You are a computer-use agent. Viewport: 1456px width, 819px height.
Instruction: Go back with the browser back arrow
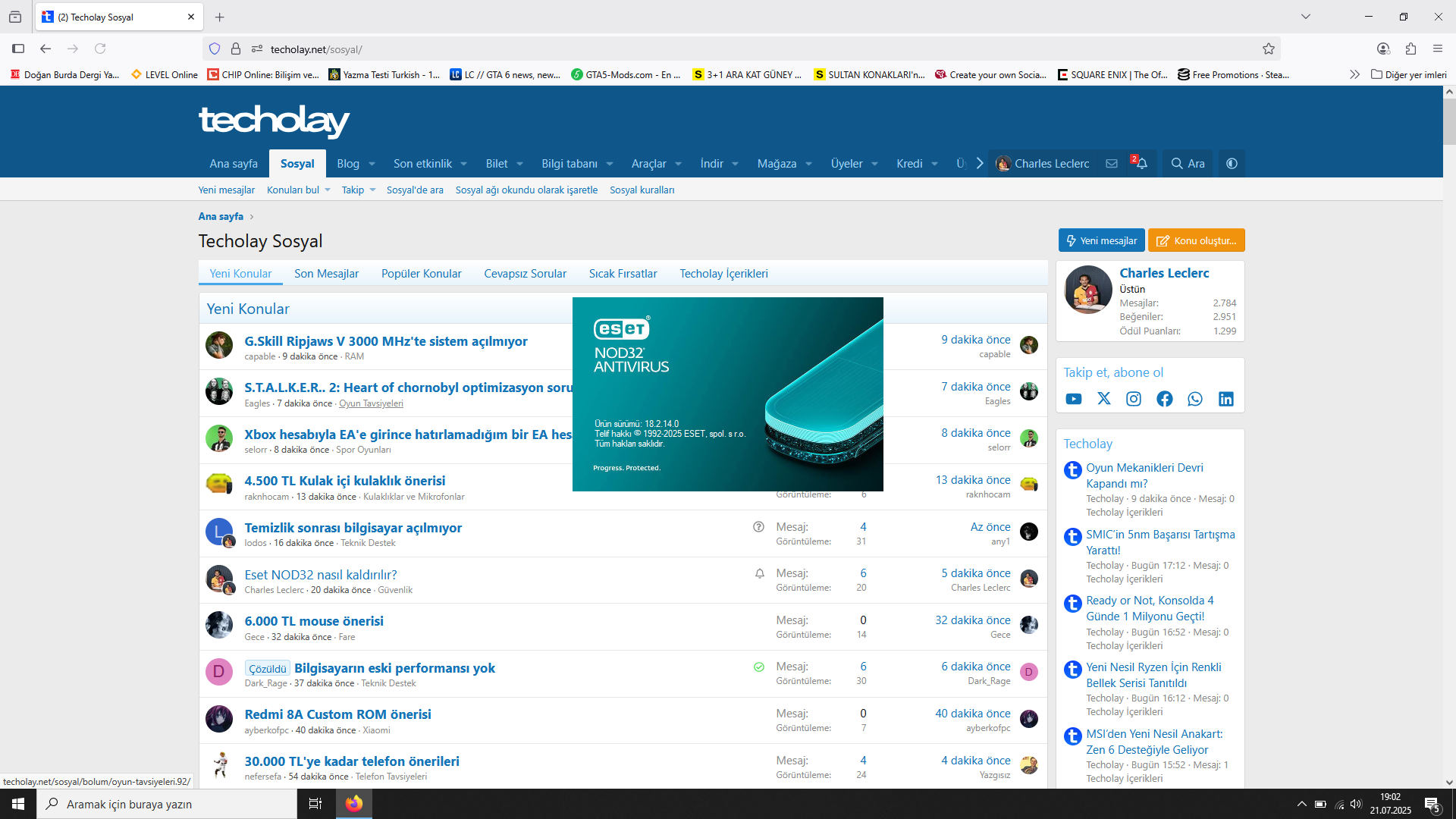[45, 49]
